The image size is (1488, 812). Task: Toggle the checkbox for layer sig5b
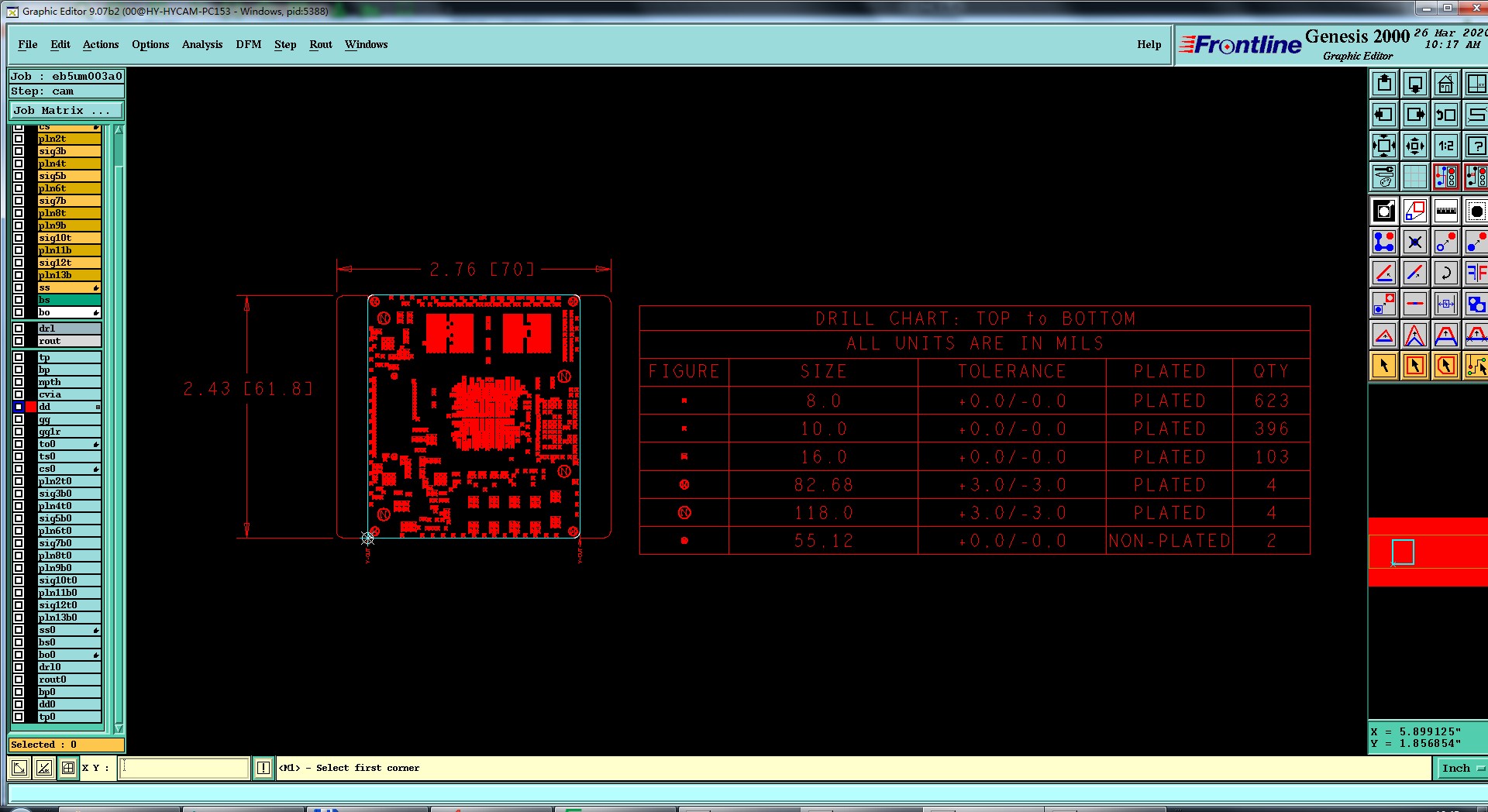pyautogui.click(x=19, y=176)
